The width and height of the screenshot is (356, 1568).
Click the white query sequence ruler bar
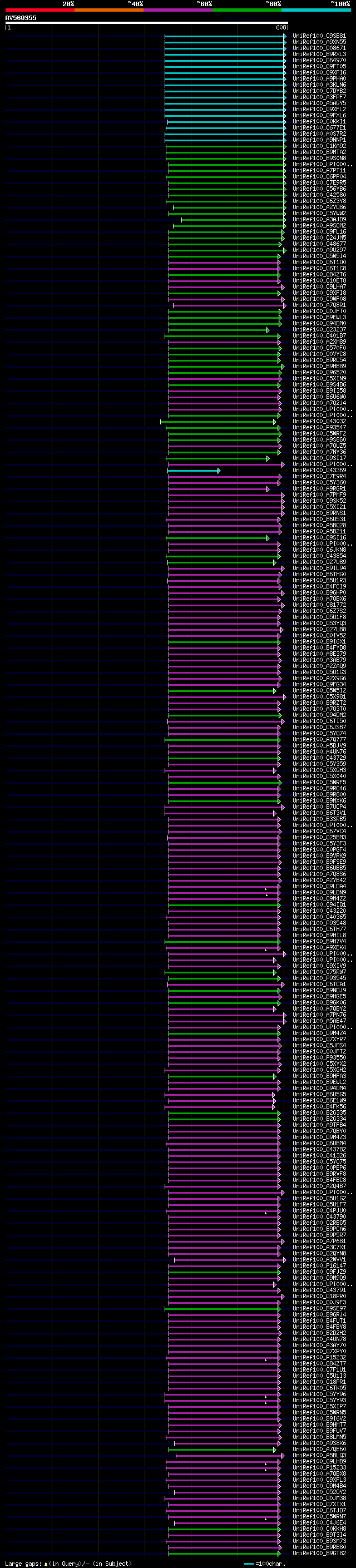pyautogui.click(x=147, y=23)
